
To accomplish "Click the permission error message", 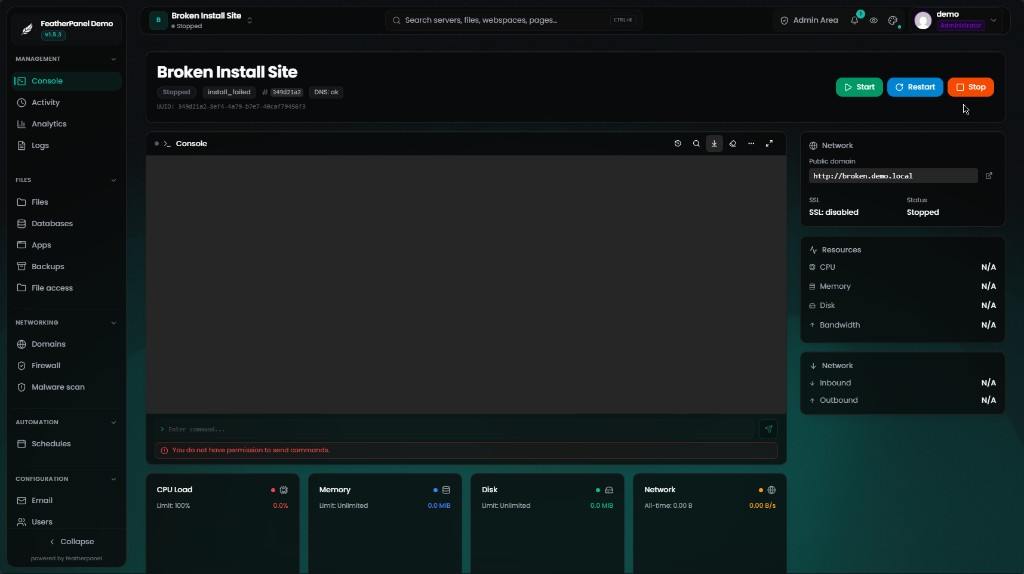I will coord(466,450).
